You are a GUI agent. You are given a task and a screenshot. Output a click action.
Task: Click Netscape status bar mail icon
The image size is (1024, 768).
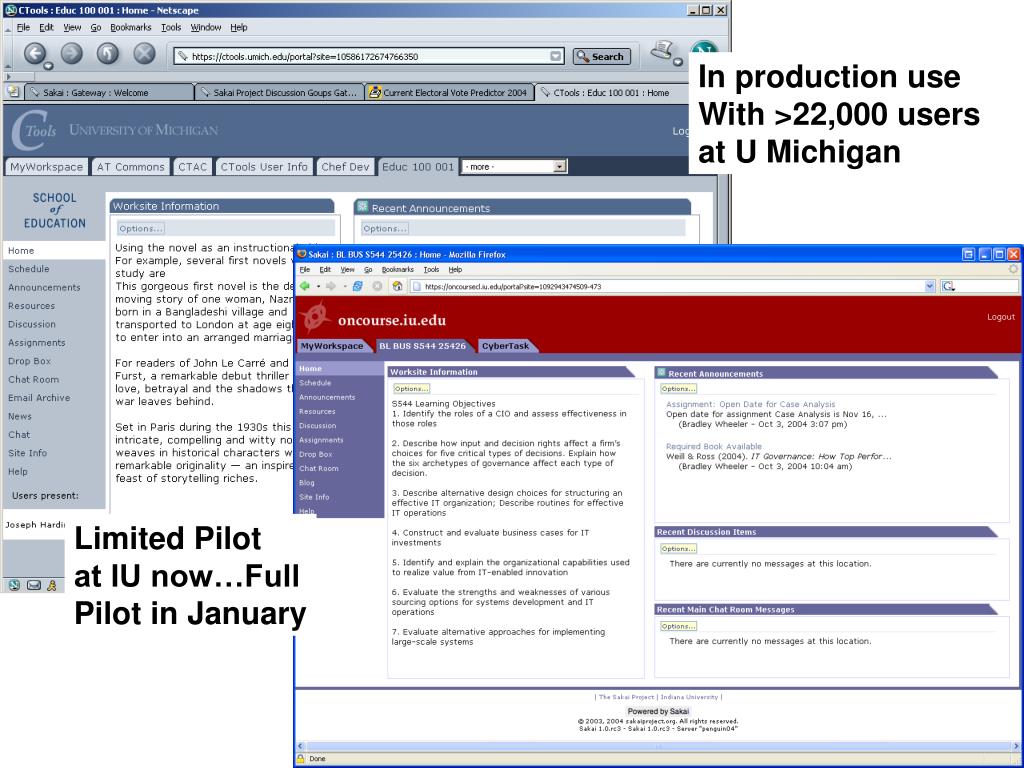[33, 585]
